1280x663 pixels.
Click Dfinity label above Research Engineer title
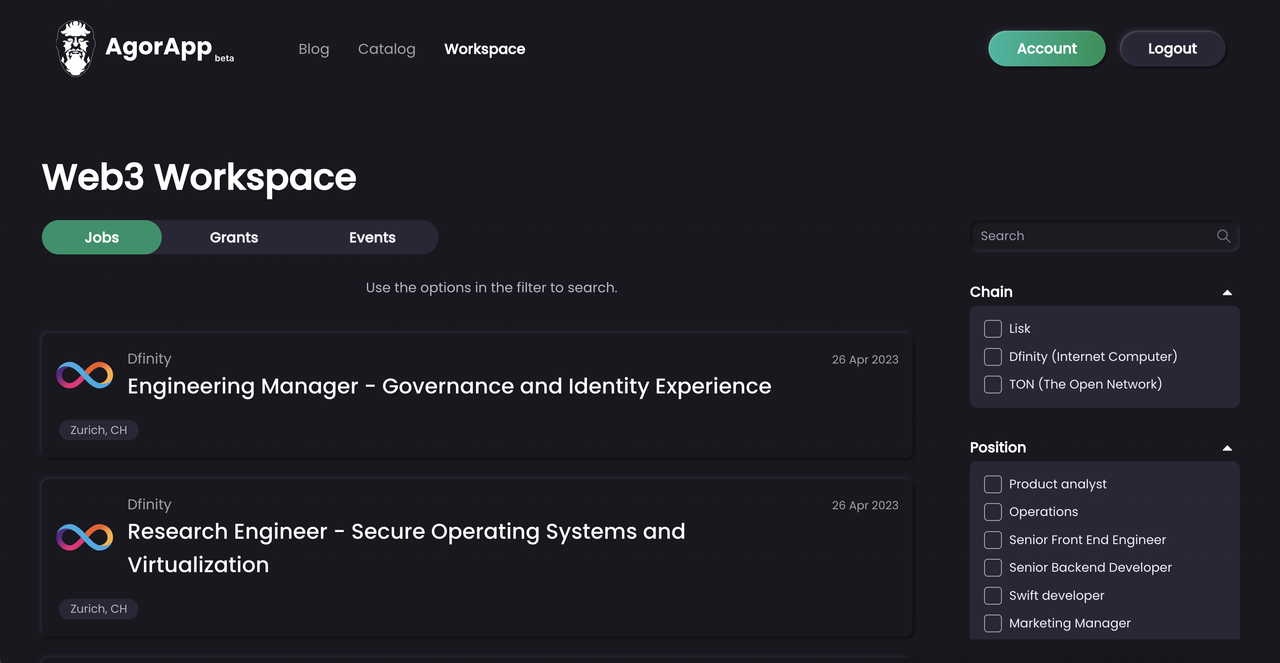149,505
